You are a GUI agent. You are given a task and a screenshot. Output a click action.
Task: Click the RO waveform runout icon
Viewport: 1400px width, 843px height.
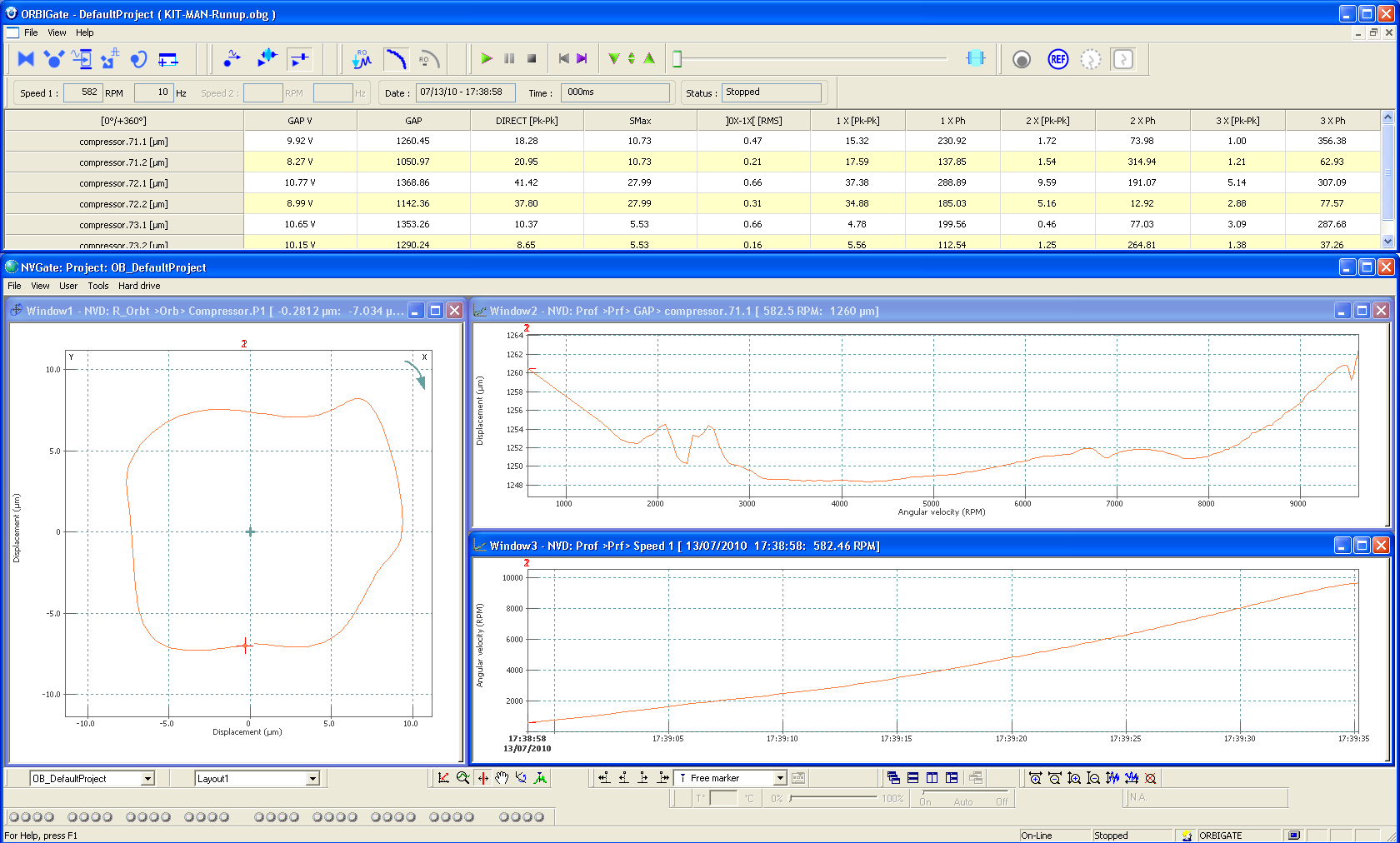(362, 59)
